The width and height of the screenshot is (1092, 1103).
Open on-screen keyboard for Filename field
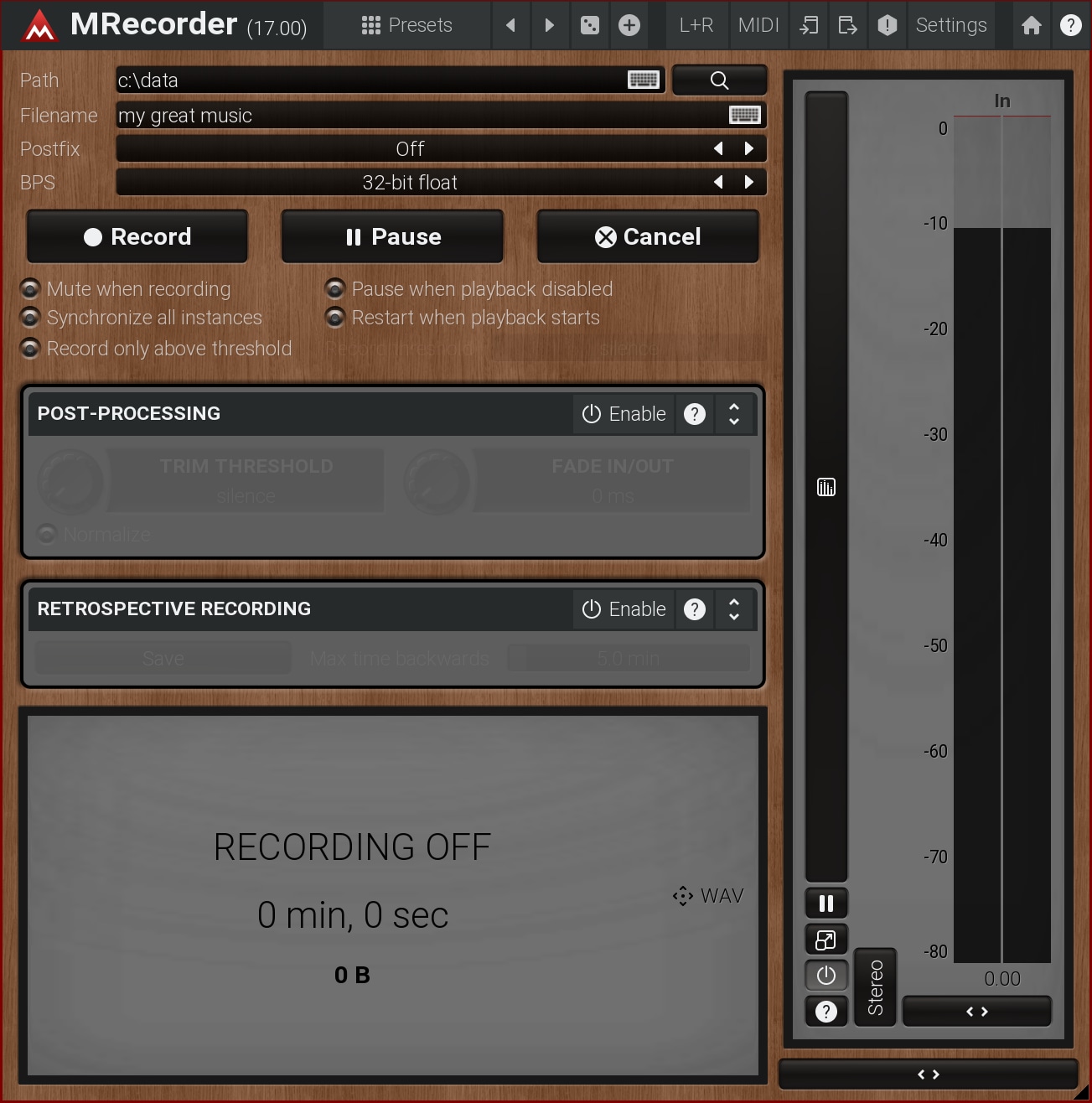coord(744,116)
